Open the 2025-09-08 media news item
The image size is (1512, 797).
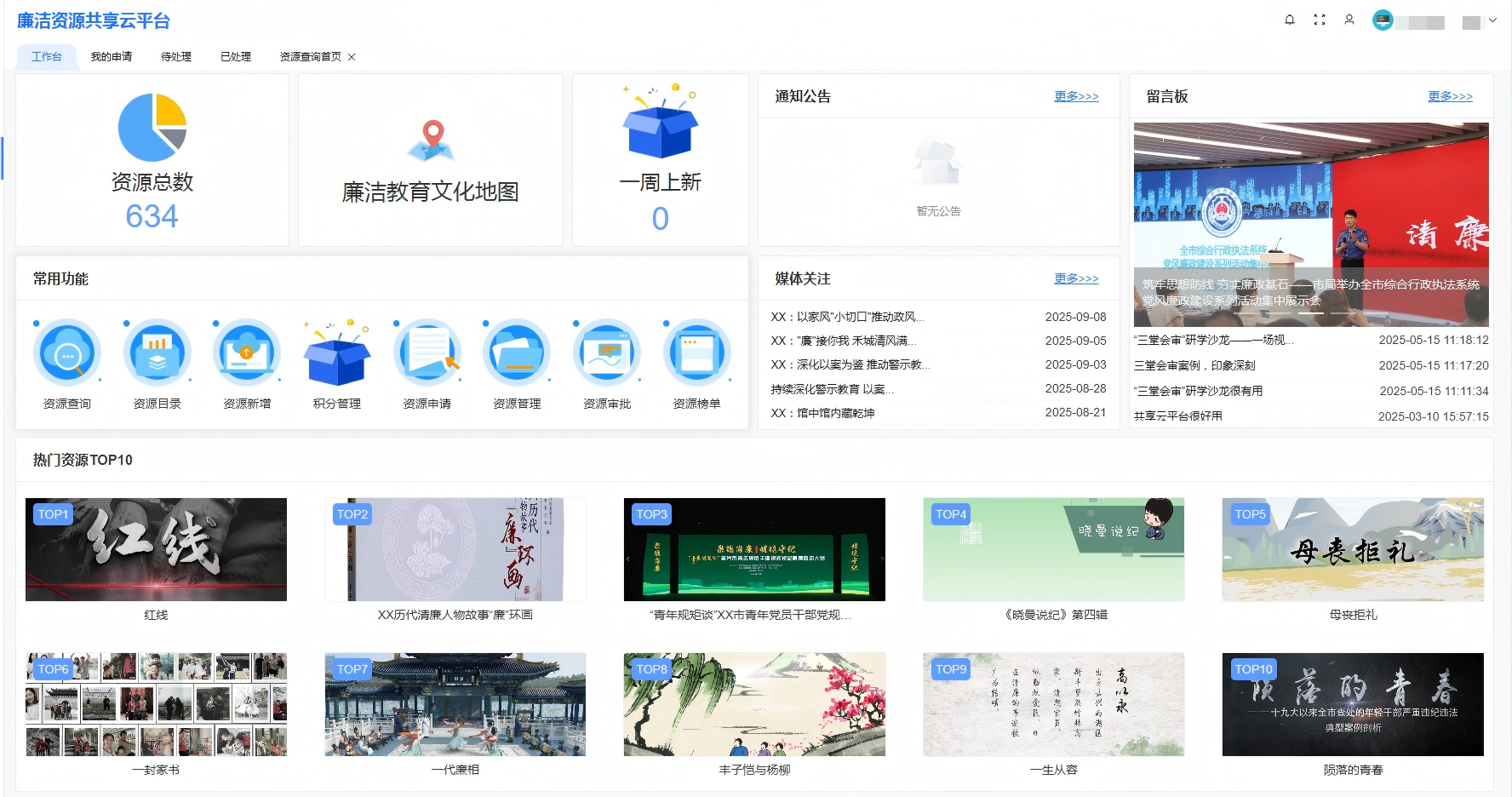coord(847,317)
